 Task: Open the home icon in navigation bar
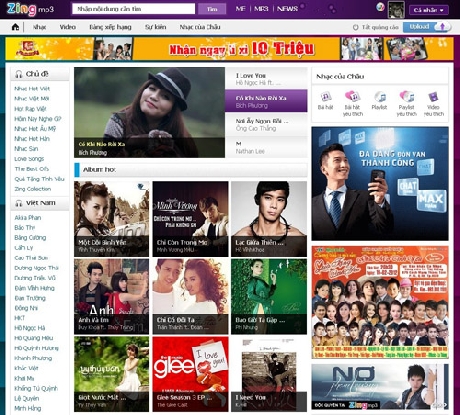pos(15,27)
